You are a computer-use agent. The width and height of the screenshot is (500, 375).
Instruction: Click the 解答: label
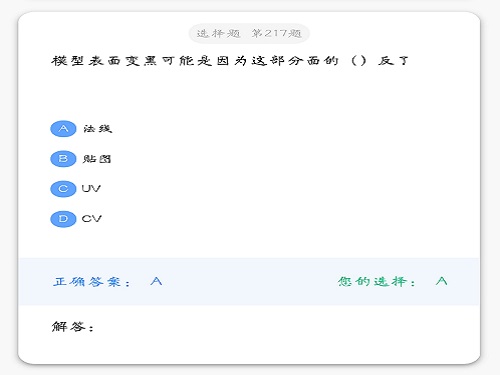click(x=73, y=327)
